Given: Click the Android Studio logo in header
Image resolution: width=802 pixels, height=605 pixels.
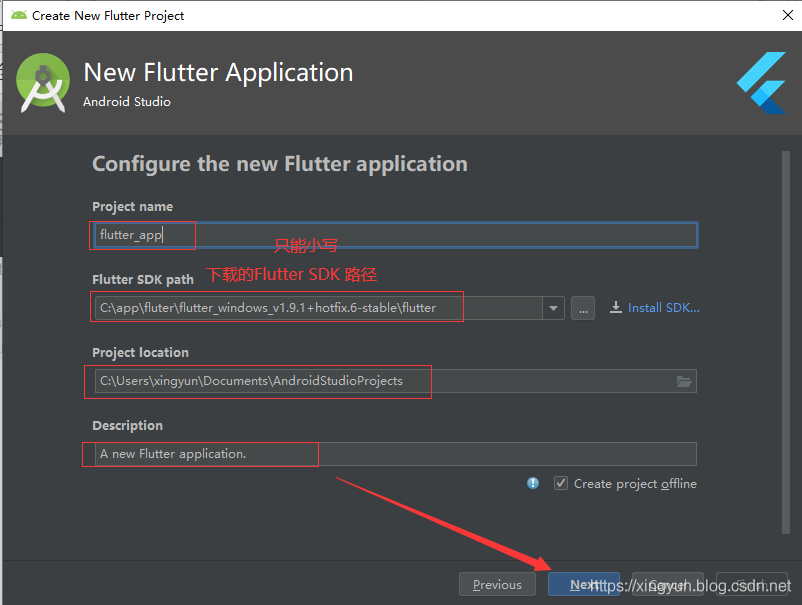Looking at the screenshot, I should click(x=43, y=83).
